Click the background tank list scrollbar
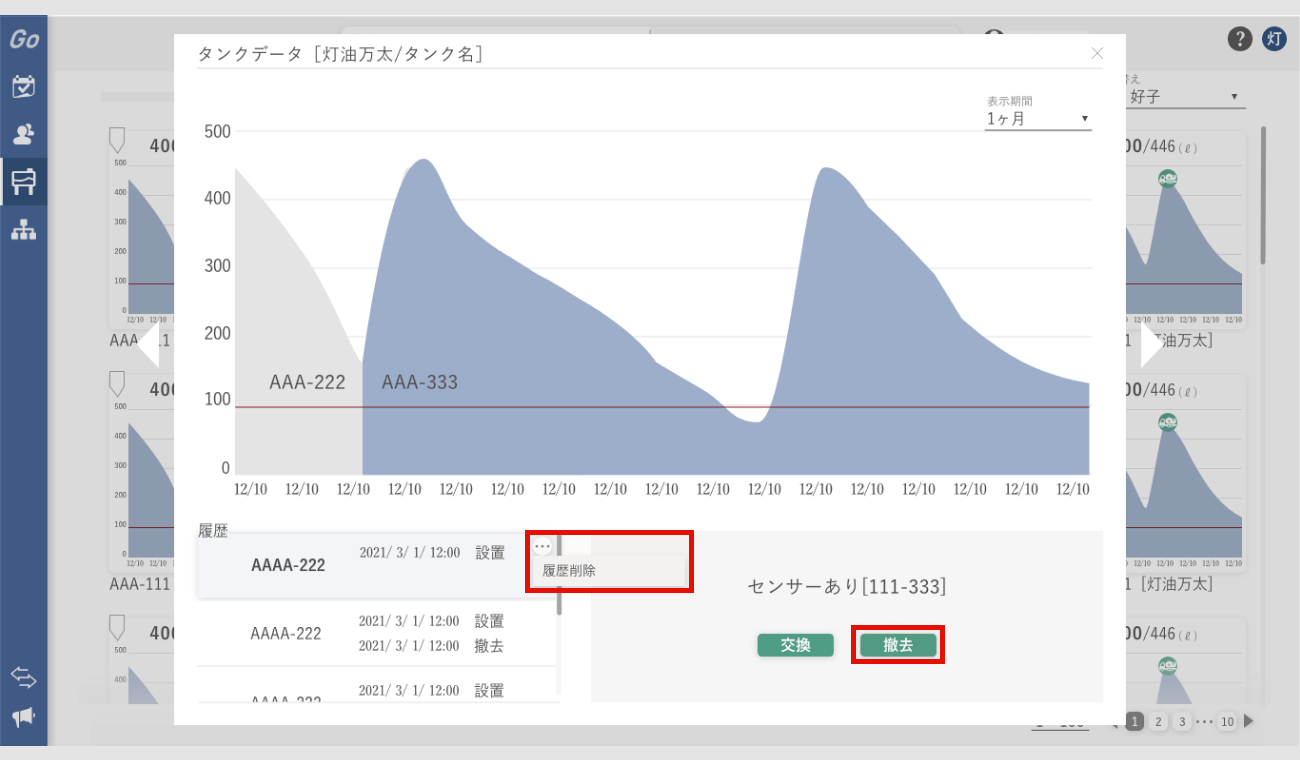This screenshot has width=1300, height=760. (x=1263, y=195)
